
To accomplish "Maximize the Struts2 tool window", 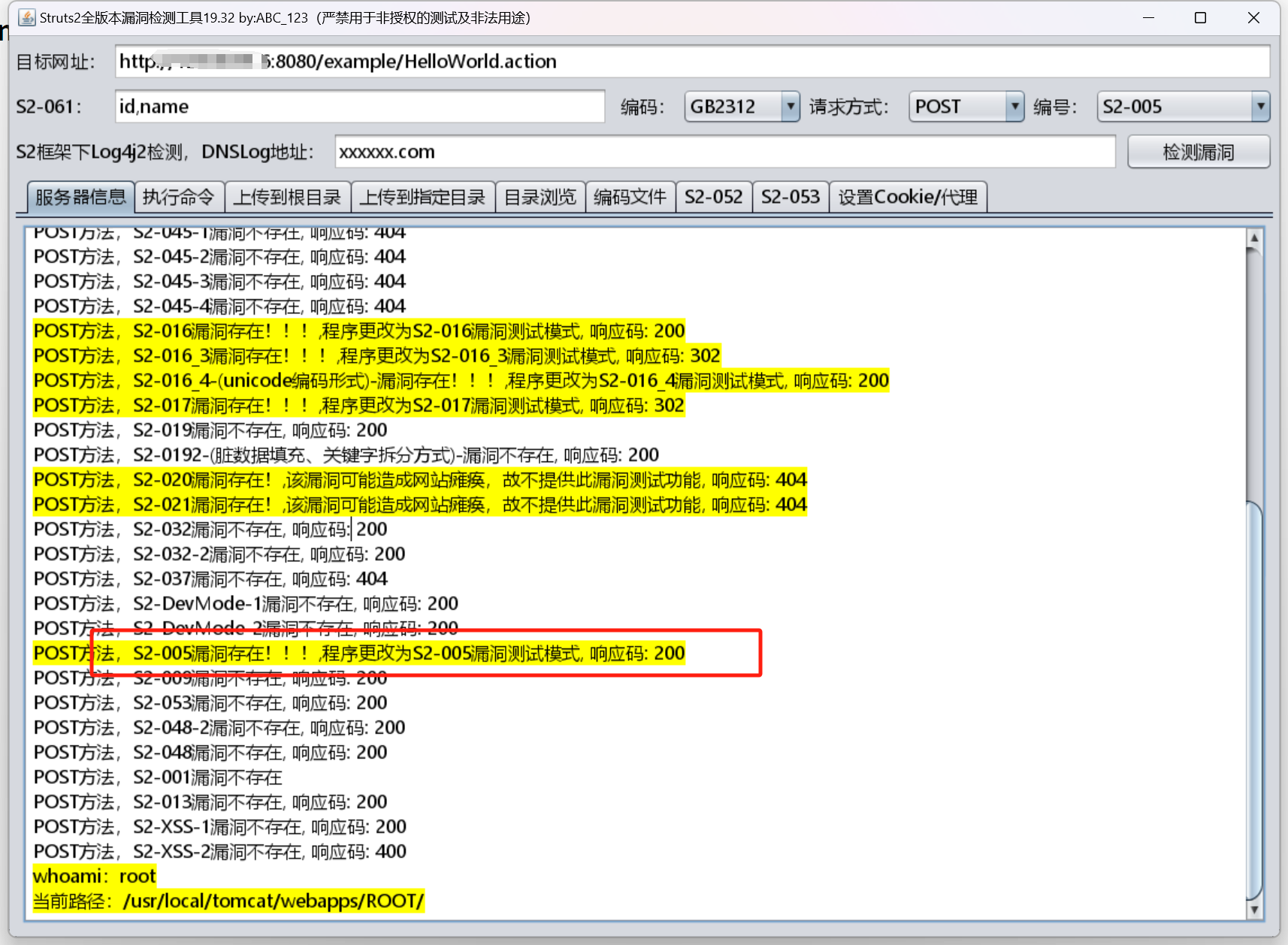I will 1200,17.
